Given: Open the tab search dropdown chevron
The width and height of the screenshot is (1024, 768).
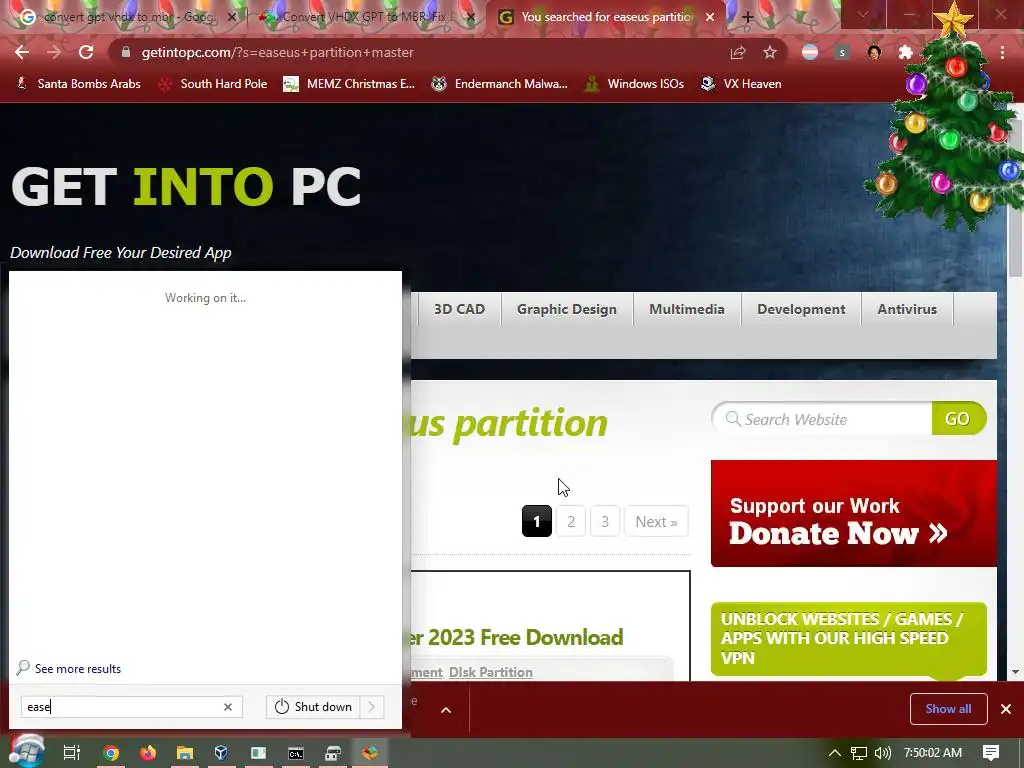Looking at the screenshot, I should pyautogui.click(x=863, y=14).
